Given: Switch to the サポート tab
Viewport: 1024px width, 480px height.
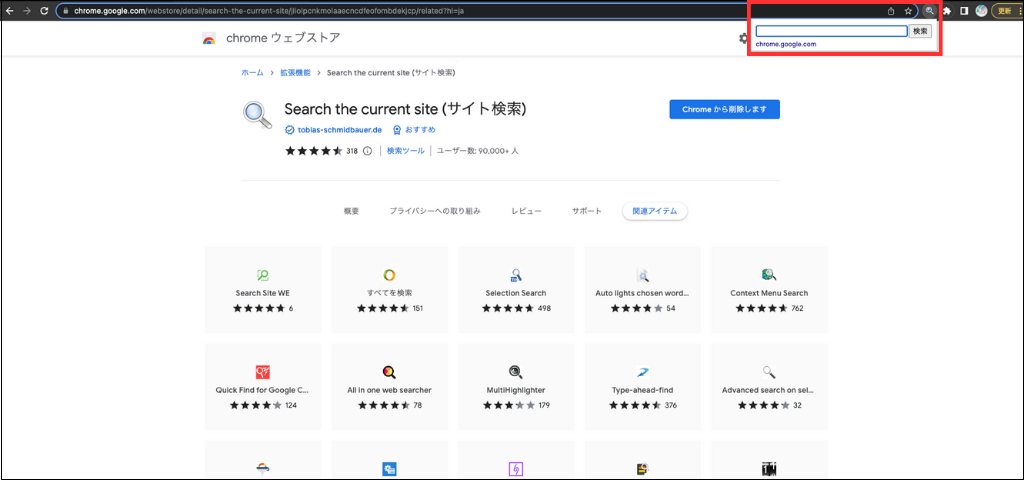Looking at the screenshot, I should (x=587, y=212).
